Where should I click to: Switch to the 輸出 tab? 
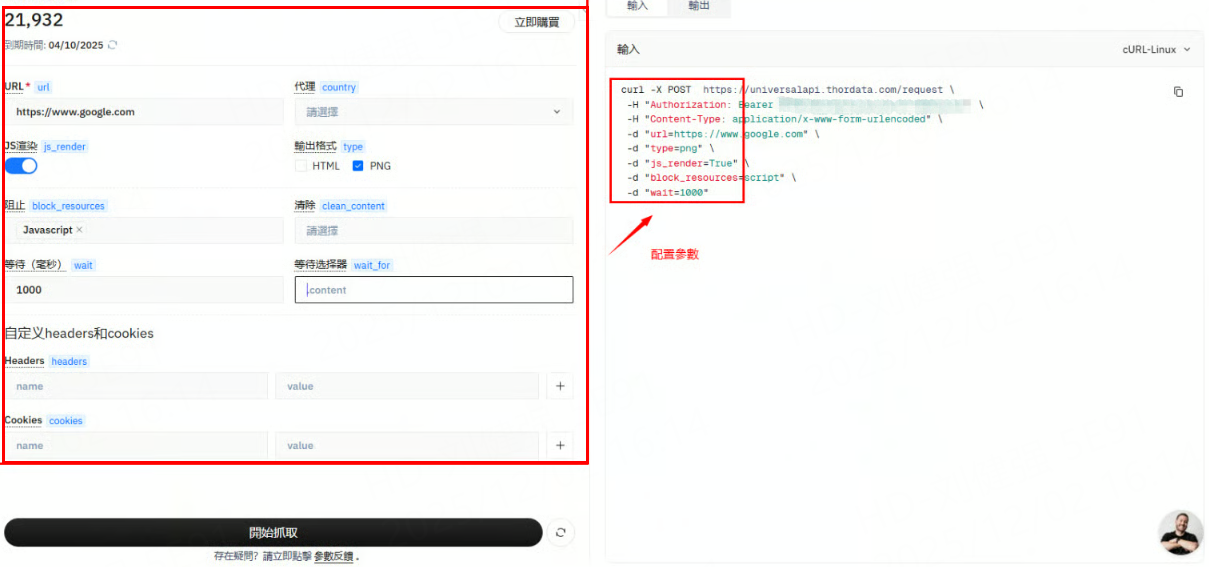coord(699,6)
